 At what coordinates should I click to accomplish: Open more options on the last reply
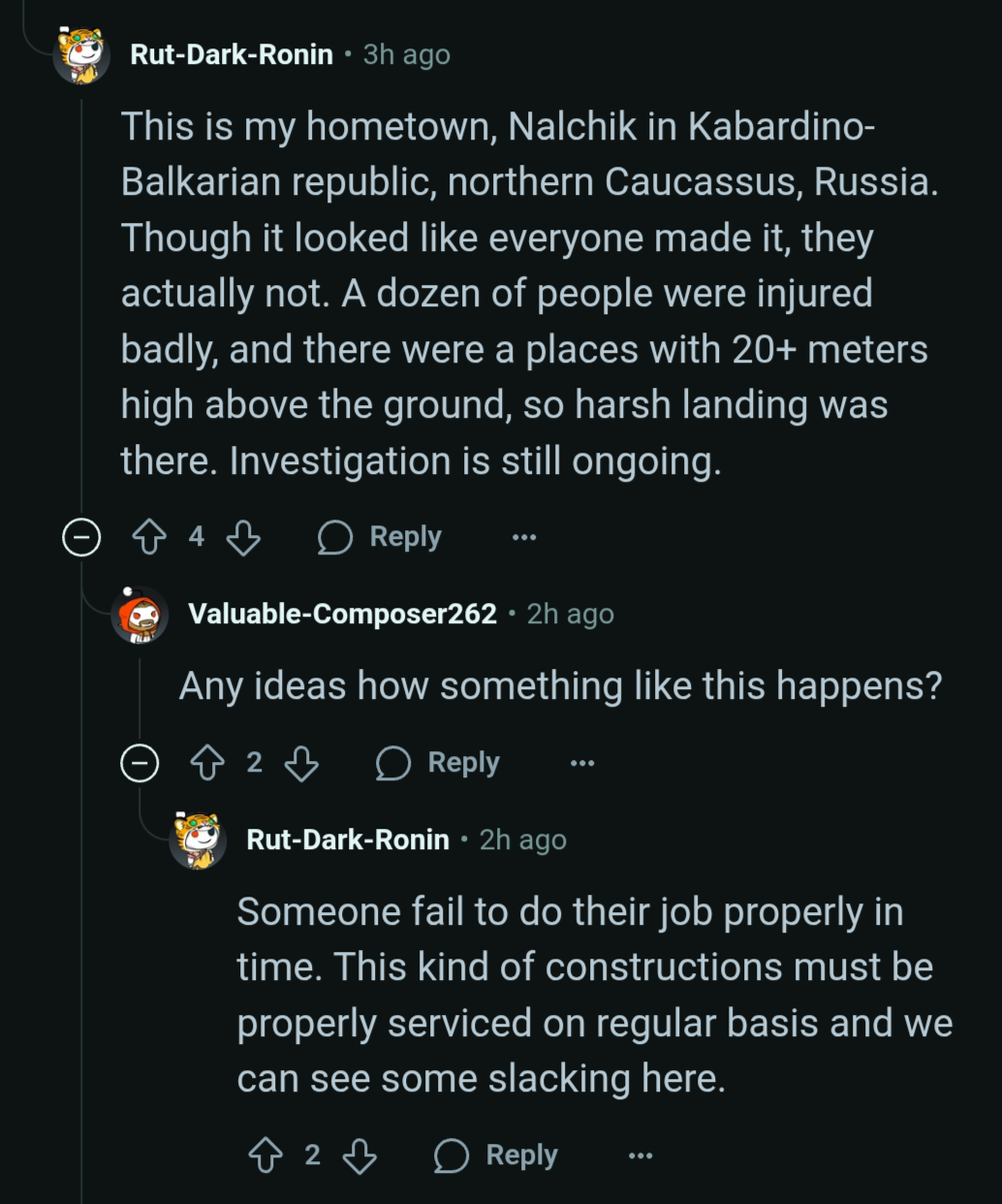pyautogui.click(x=641, y=1156)
